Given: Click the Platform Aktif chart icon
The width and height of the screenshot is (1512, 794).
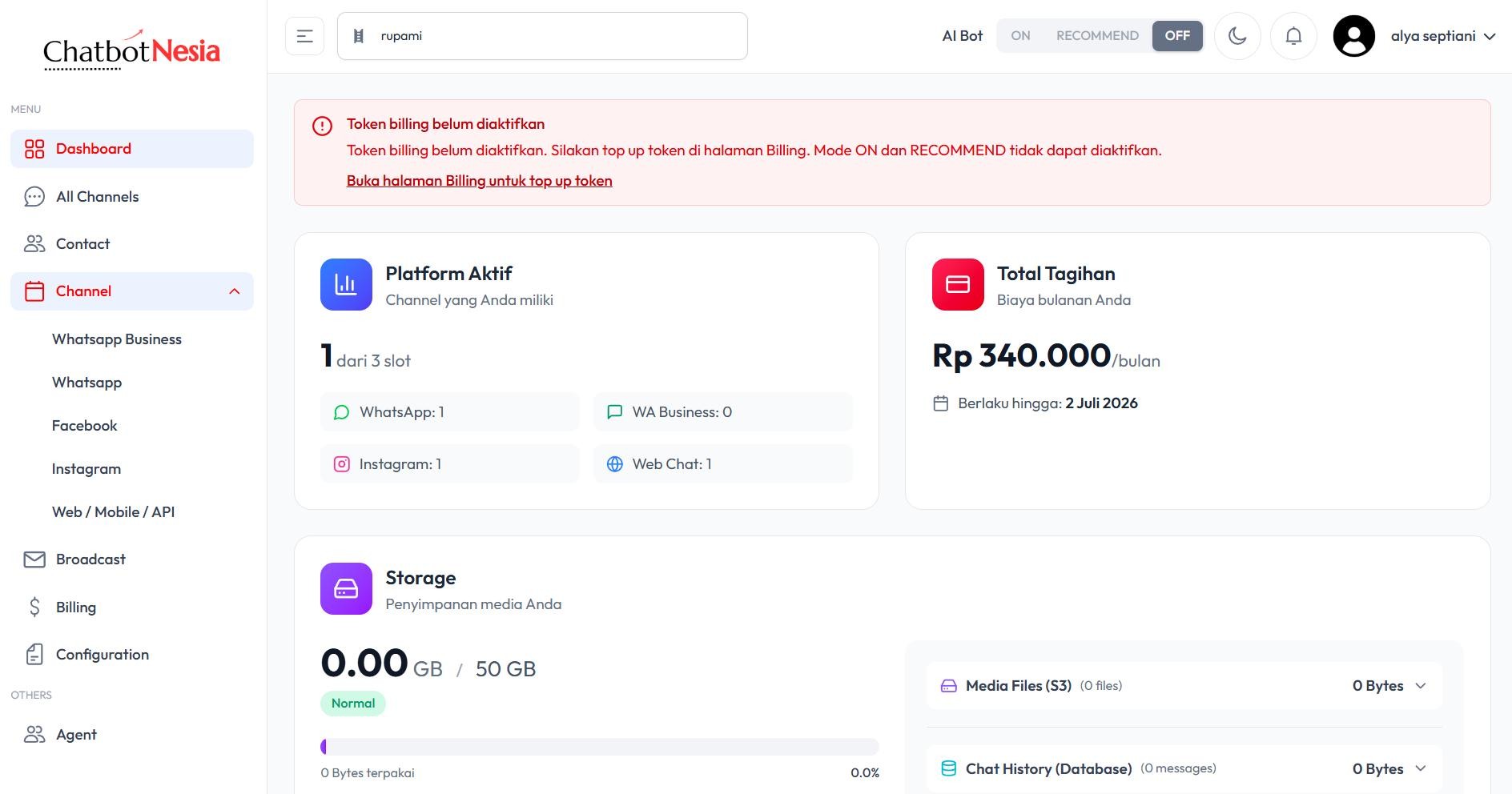Looking at the screenshot, I should point(346,284).
